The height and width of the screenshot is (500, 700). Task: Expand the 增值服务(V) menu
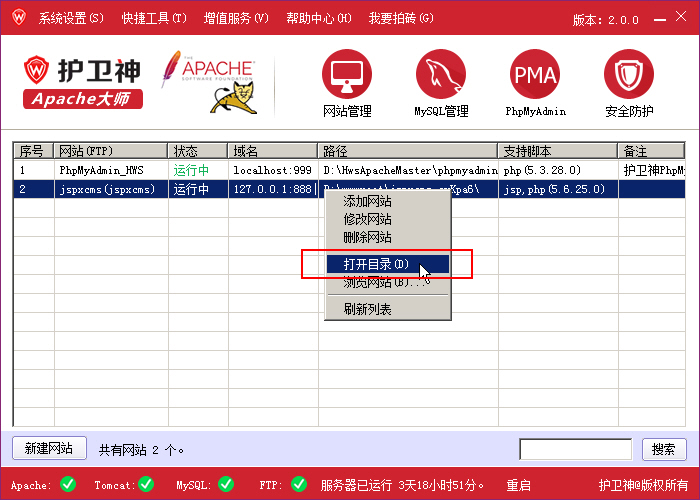236,18
